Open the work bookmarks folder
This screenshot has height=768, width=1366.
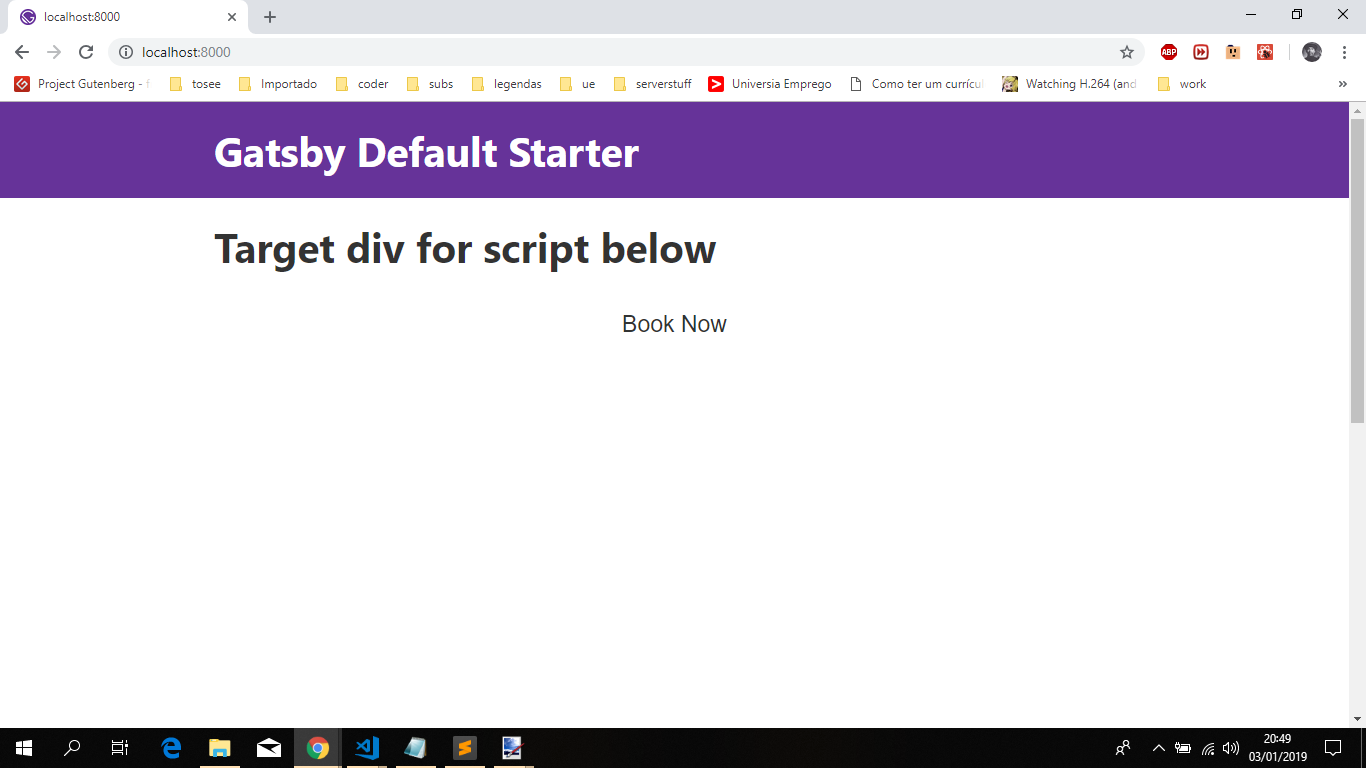[x=1182, y=84]
